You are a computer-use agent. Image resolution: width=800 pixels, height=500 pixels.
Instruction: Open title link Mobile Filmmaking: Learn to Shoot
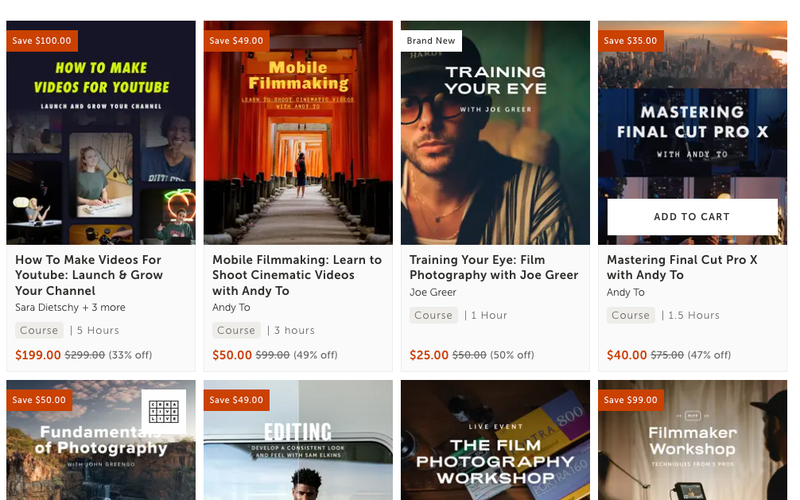tap(297, 275)
